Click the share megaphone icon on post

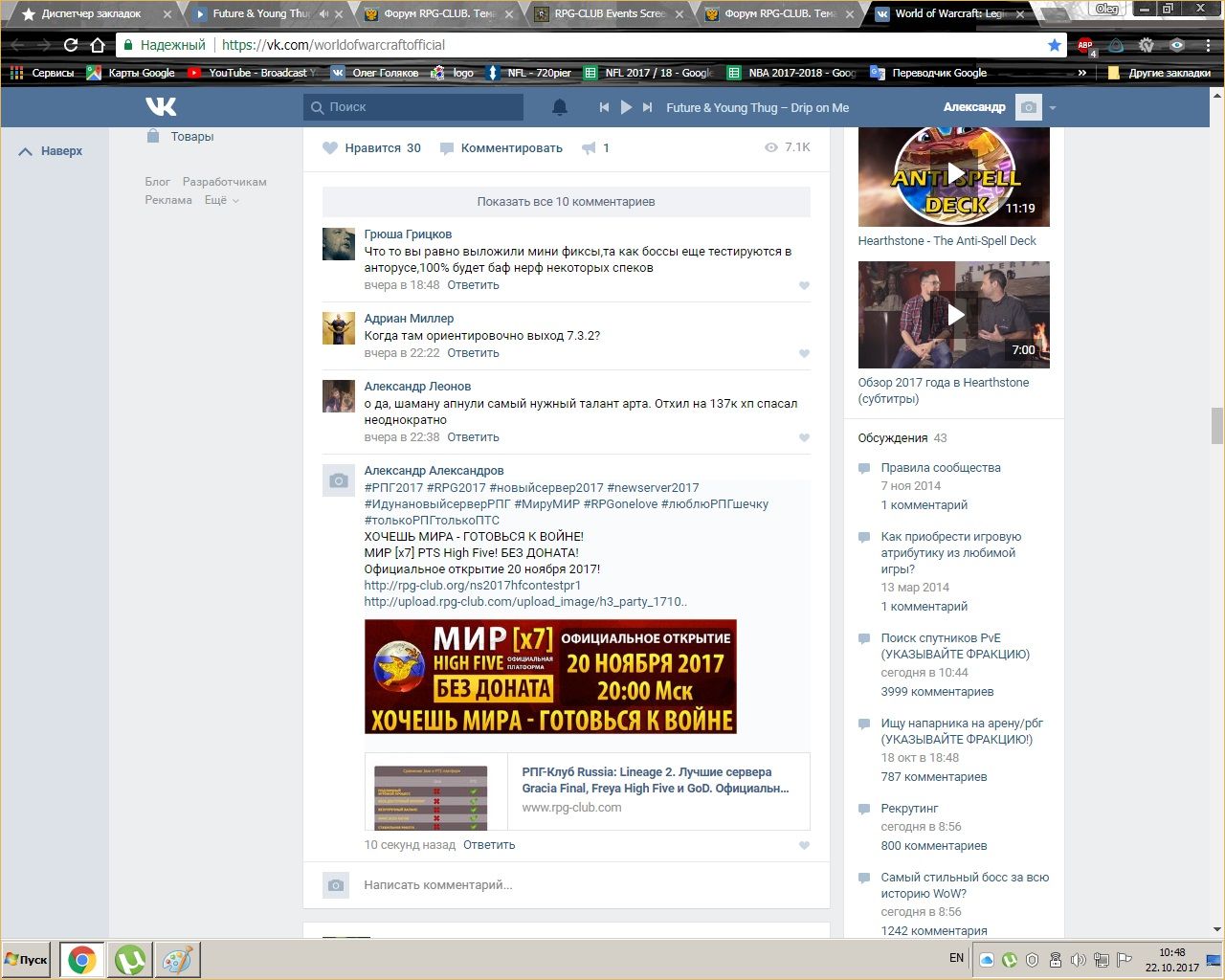[x=589, y=148]
